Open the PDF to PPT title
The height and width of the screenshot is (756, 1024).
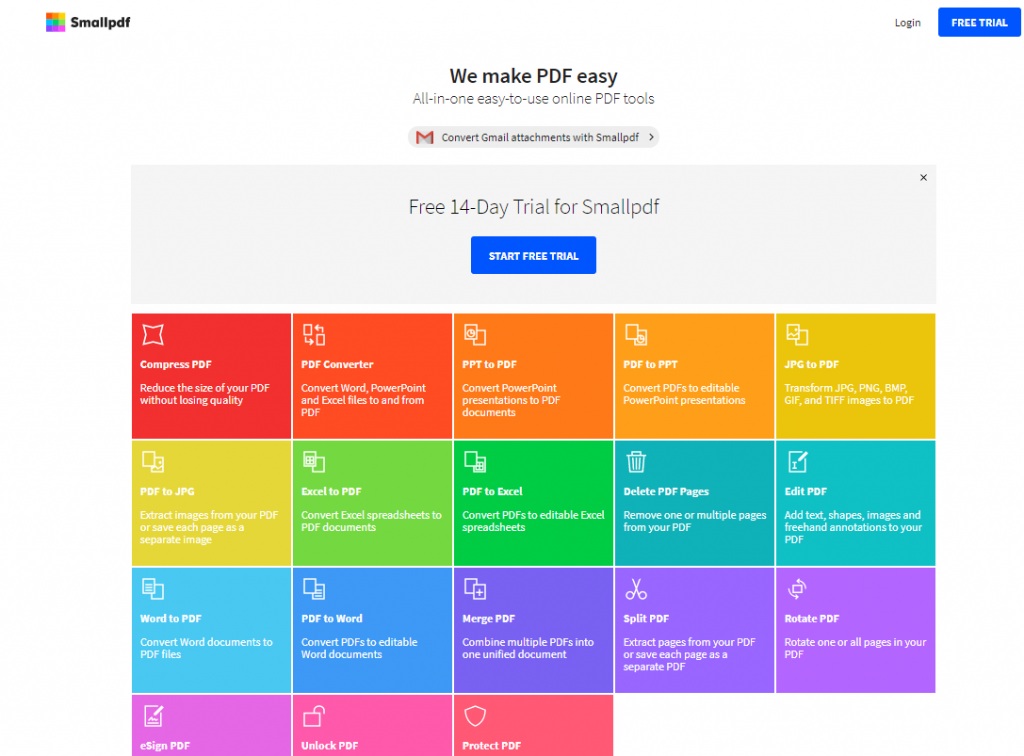[650, 364]
